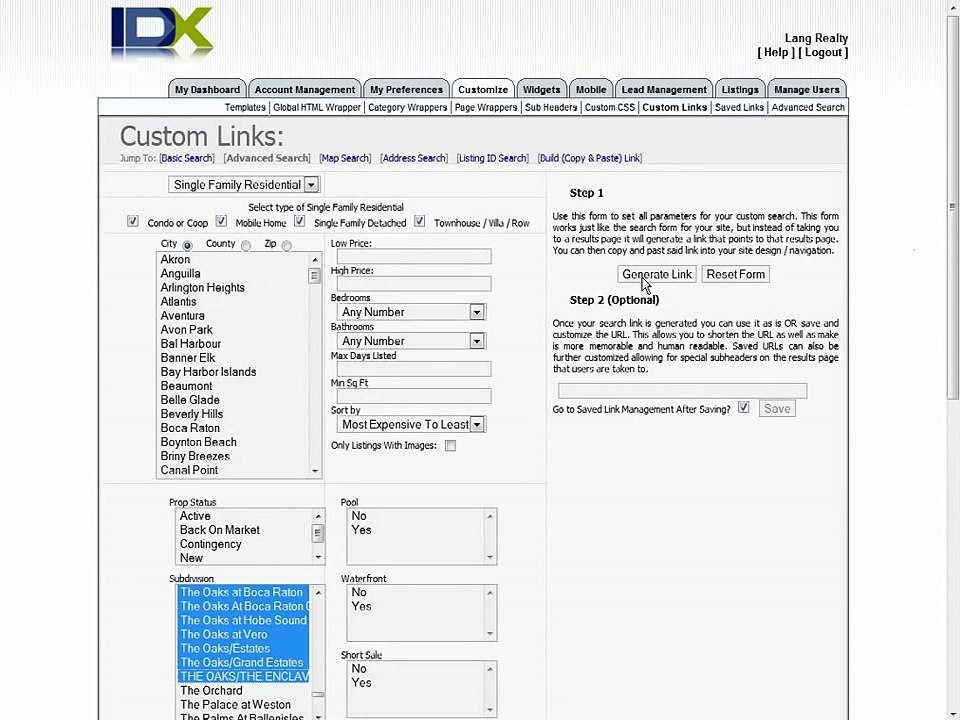Select No under Waterfront
This screenshot has height=720, width=960.
[x=359, y=592]
